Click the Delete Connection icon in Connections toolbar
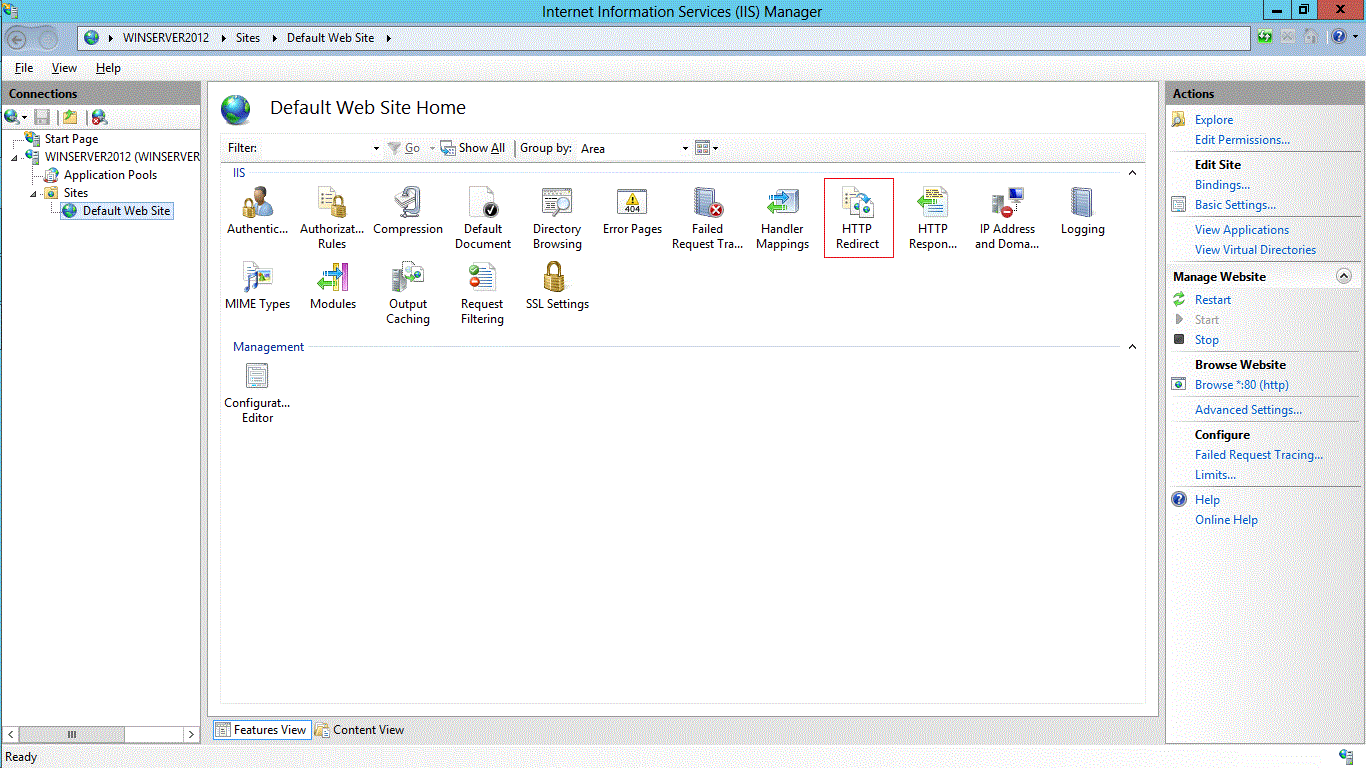 [99, 117]
